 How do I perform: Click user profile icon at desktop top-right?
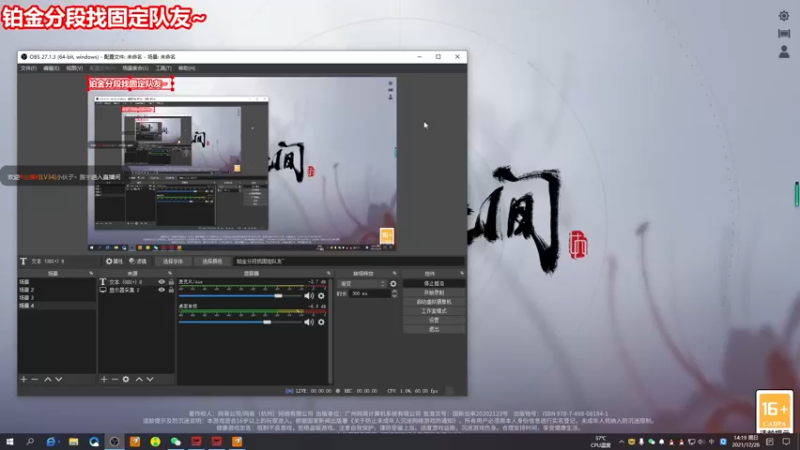(784, 52)
